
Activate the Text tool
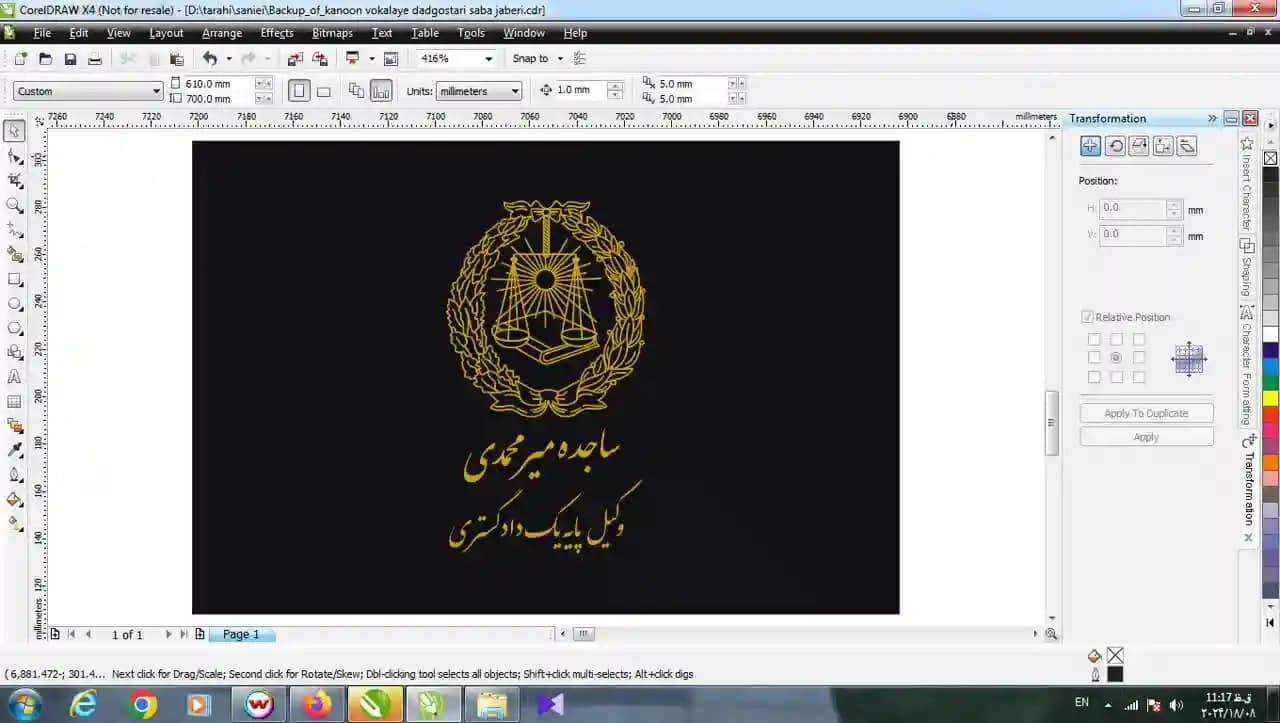point(14,377)
